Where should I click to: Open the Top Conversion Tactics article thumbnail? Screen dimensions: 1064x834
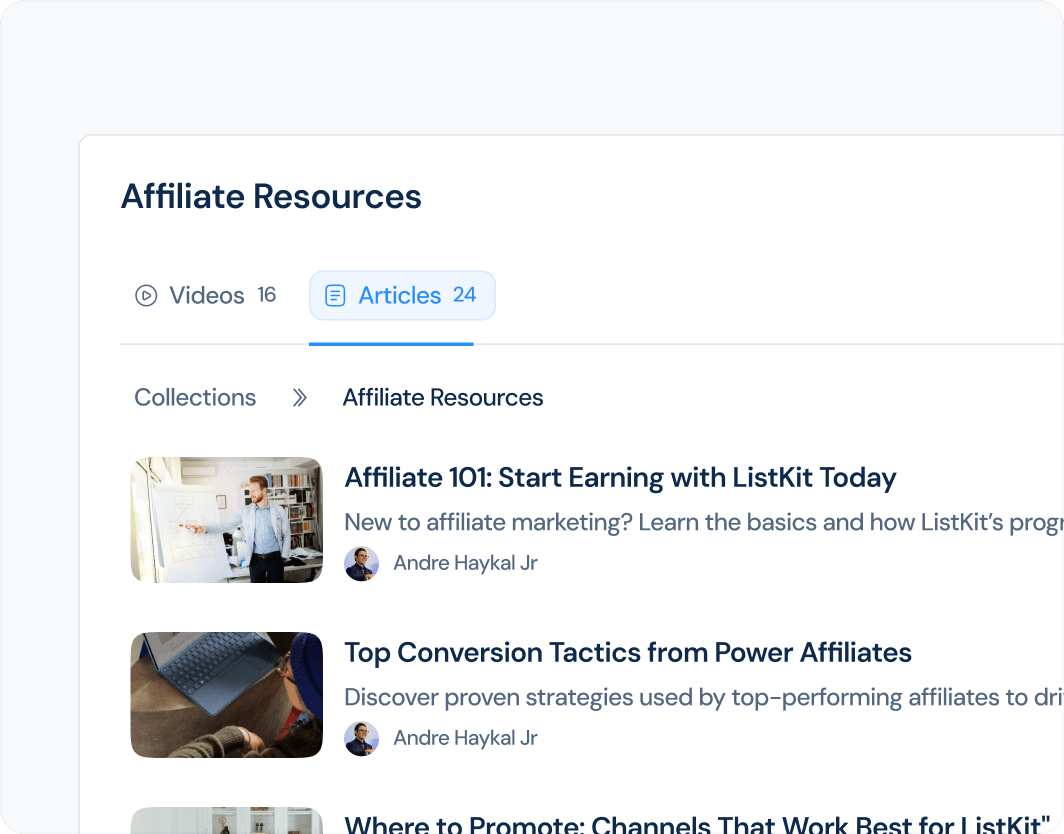[227, 695]
